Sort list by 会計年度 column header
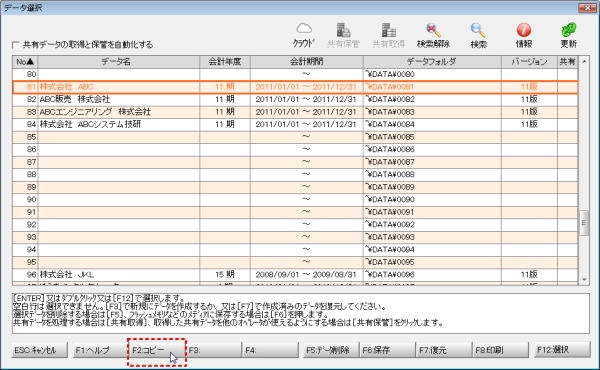Image resolution: width=600 pixels, height=370 pixels. pos(225,62)
